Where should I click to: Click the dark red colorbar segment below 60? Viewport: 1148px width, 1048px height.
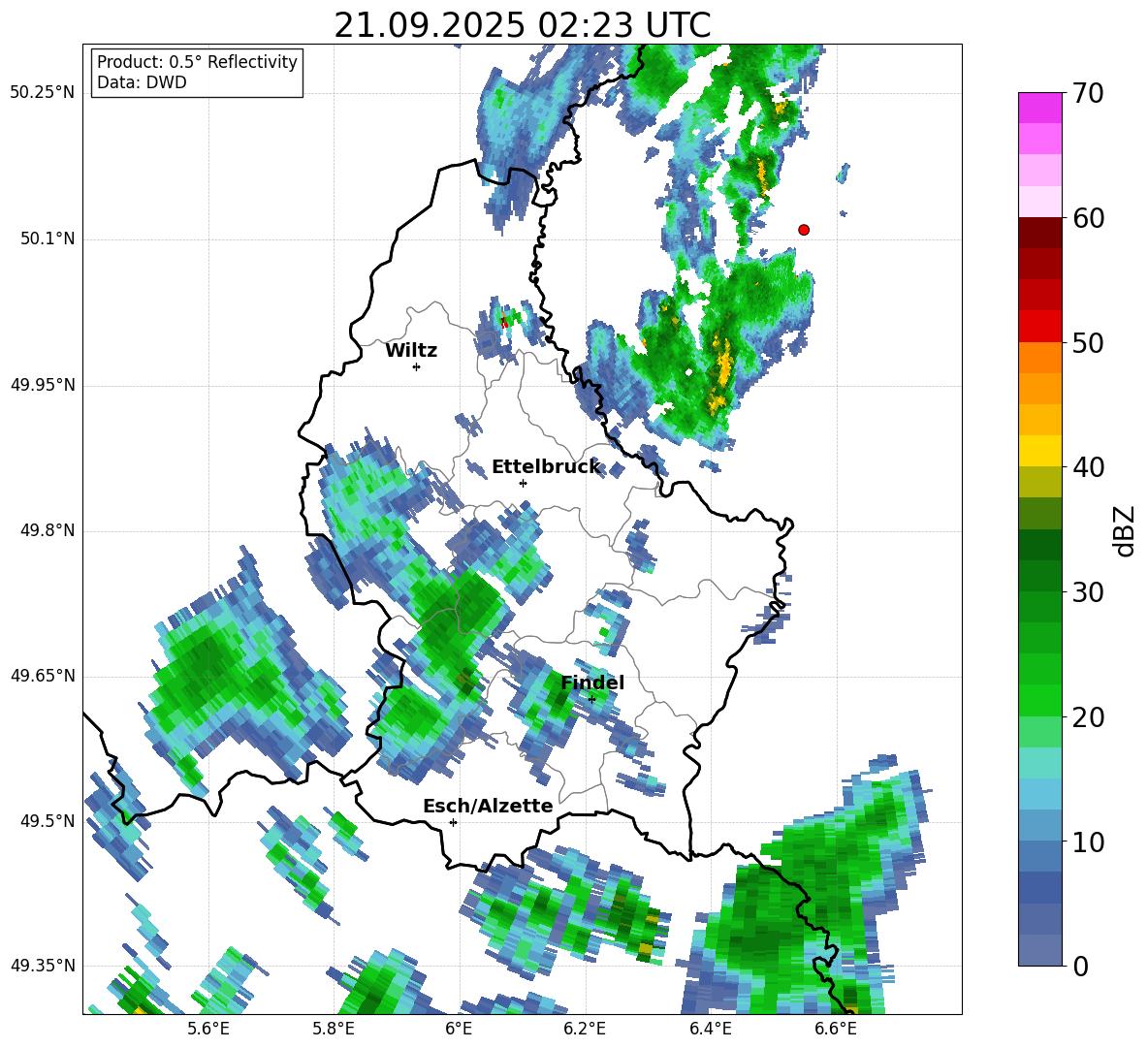[x=1039, y=233]
